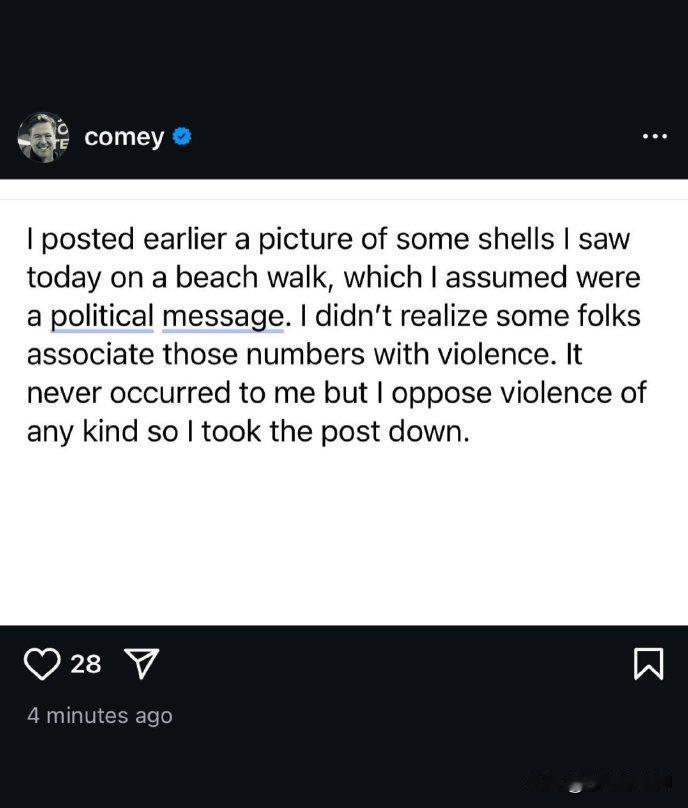Image resolution: width=688 pixels, height=808 pixels.
Task: Click the blue verified badge beside comey
Action: pyautogui.click(x=182, y=137)
